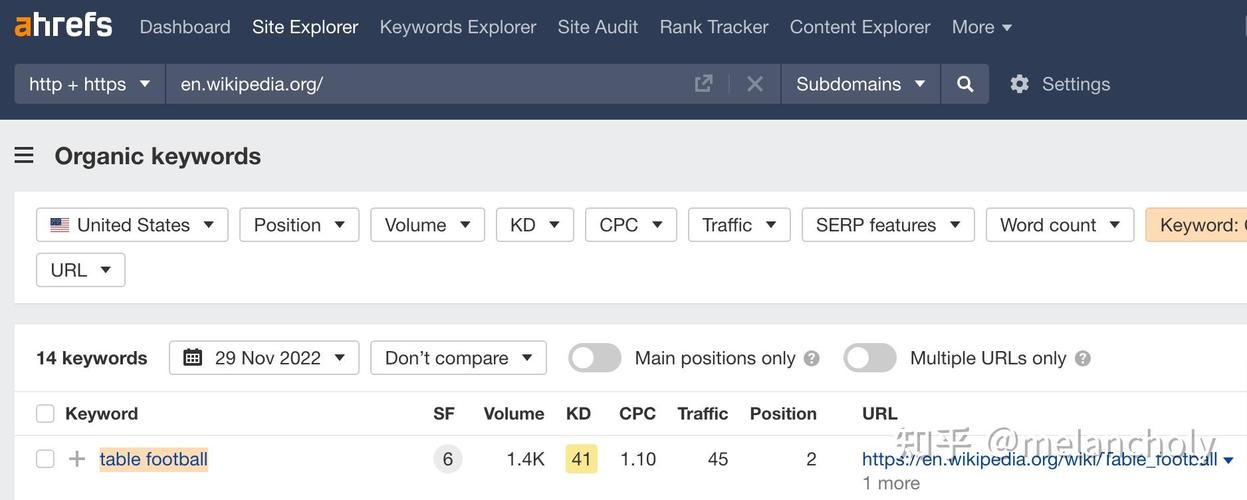Open Settings gear icon
Image resolution: width=1247 pixels, height=500 pixels.
(1019, 84)
